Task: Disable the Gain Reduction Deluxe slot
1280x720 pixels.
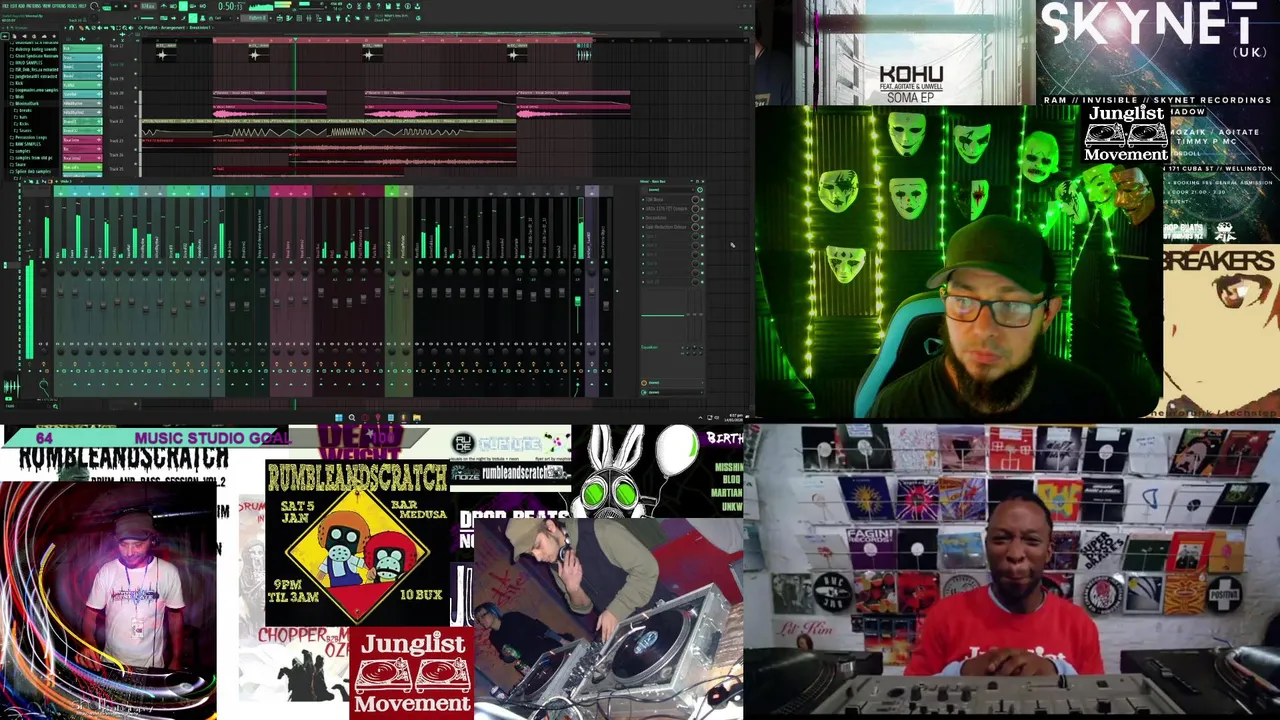Action: [702, 227]
